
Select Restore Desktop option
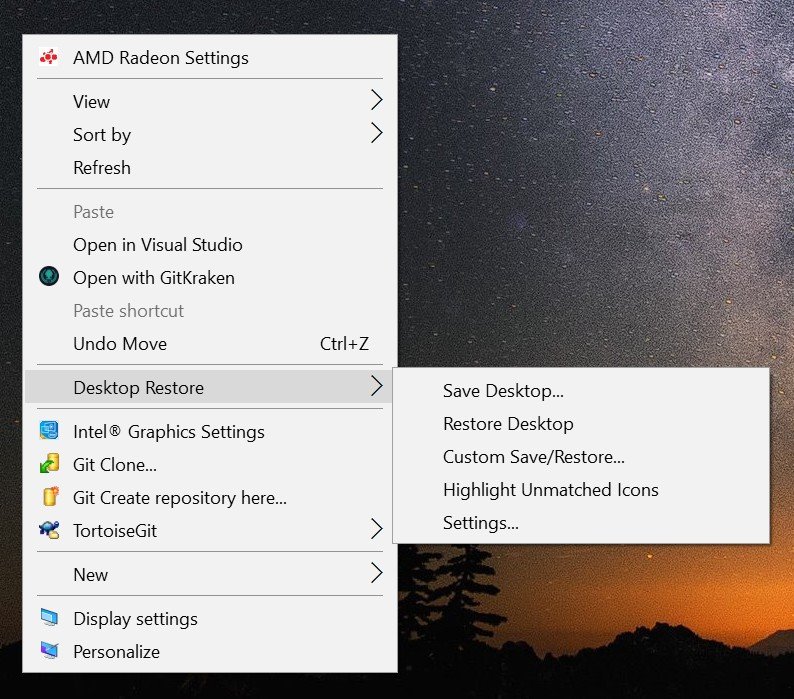click(x=508, y=424)
